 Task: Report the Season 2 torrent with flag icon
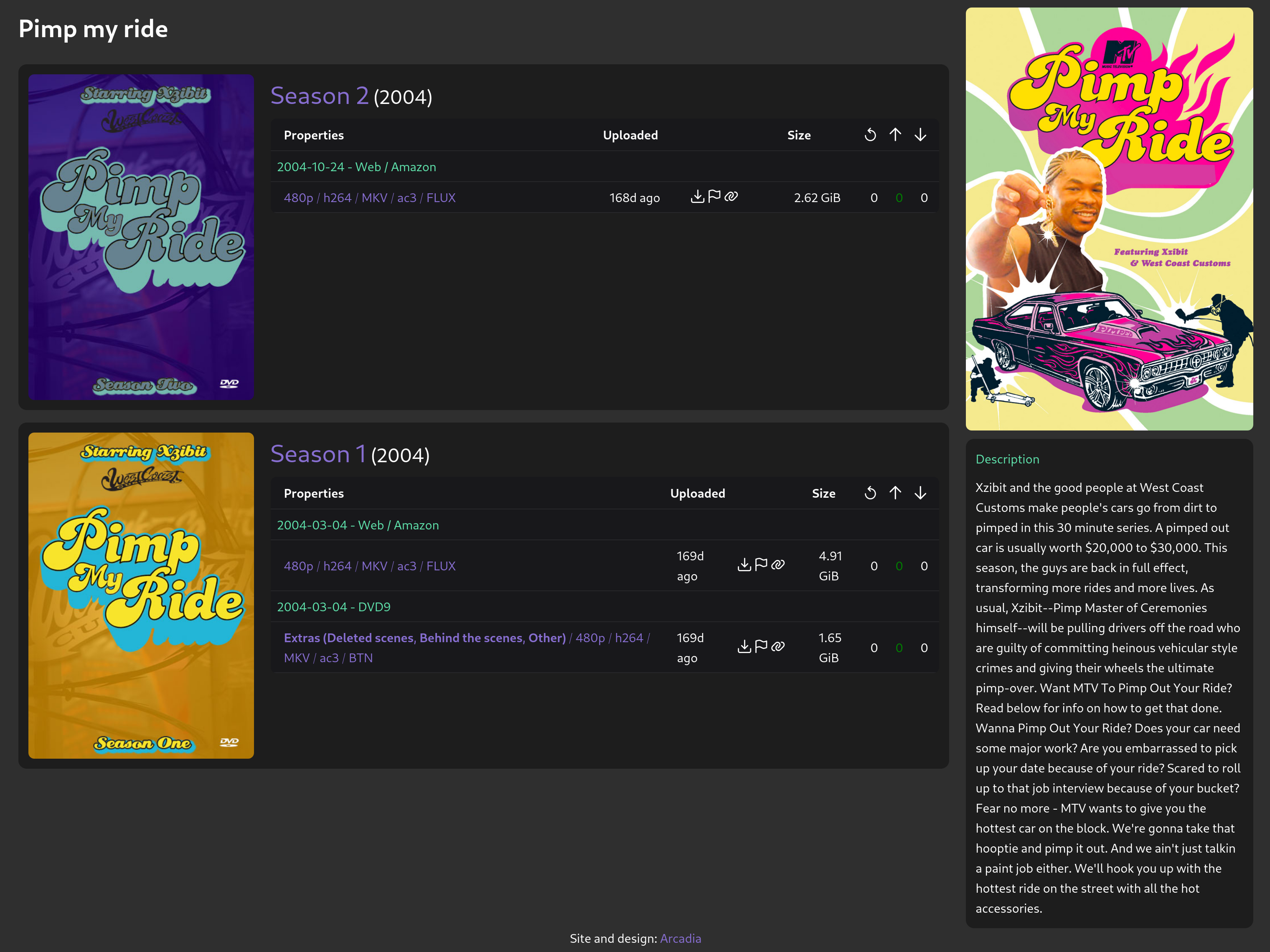tap(714, 197)
